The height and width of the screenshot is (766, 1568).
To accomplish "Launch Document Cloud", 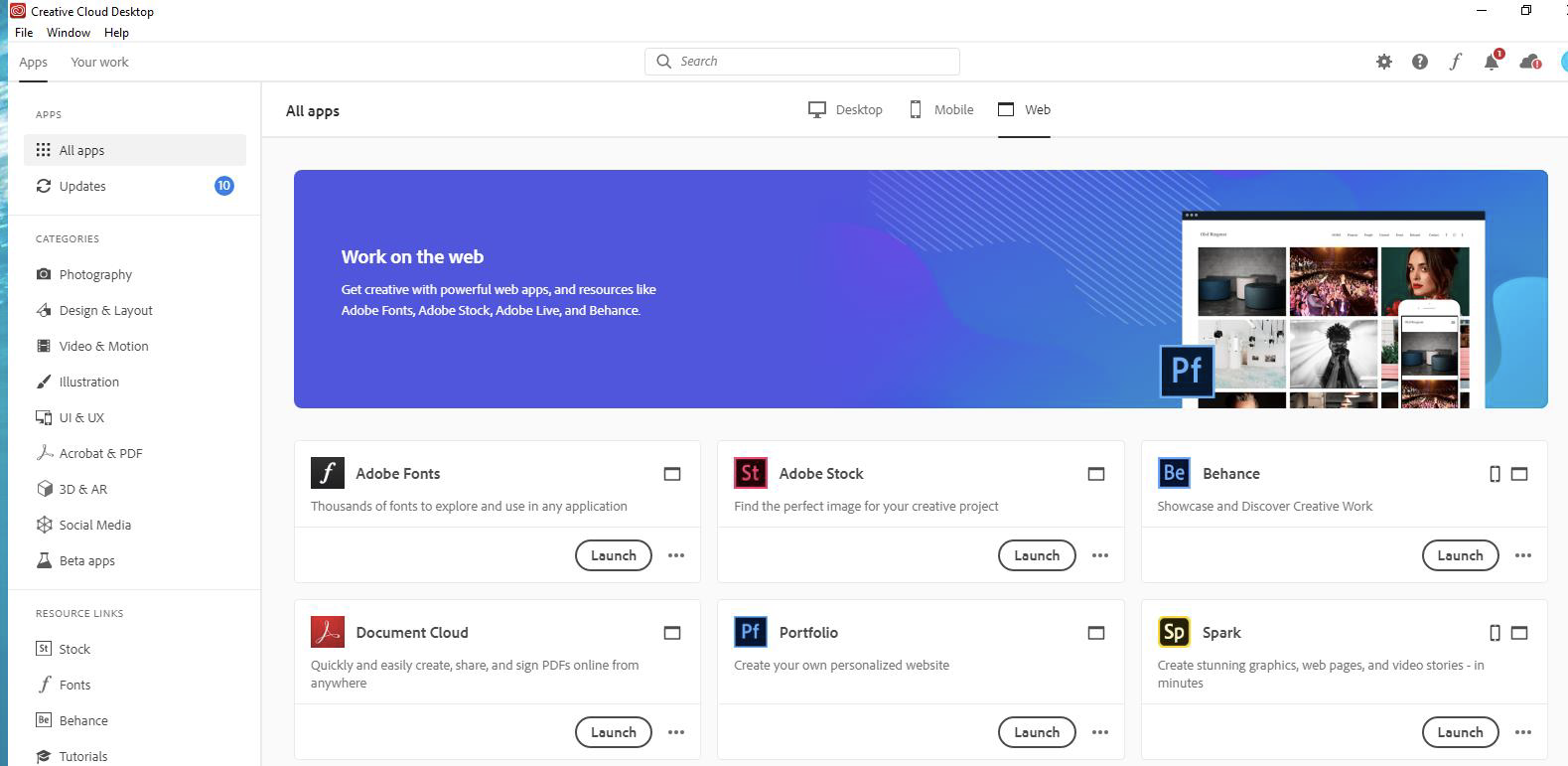I will [x=613, y=732].
